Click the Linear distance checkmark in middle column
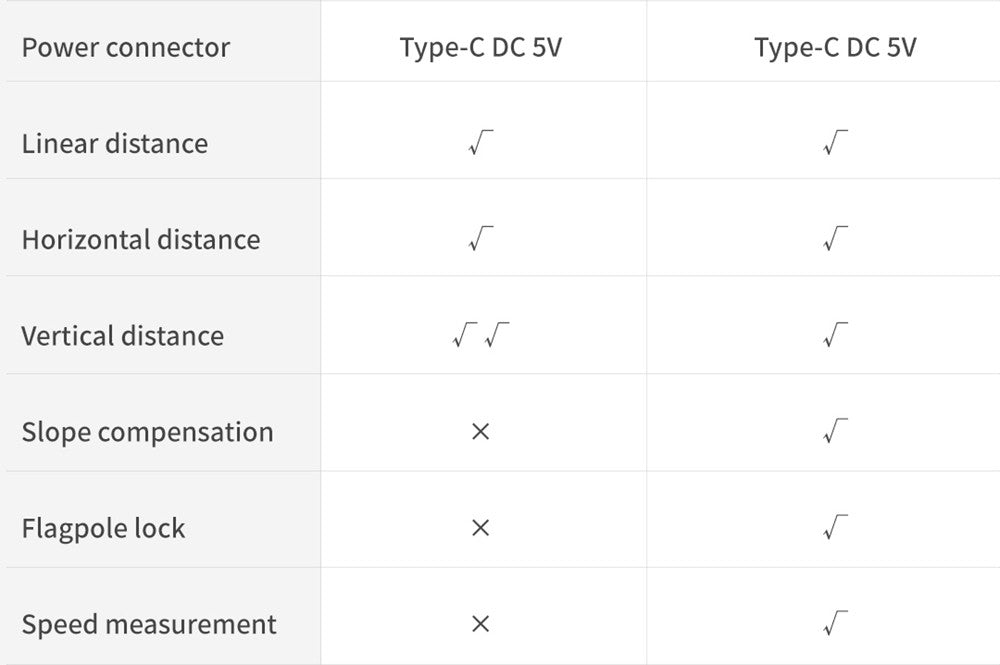Image resolution: width=1000 pixels, height=665 pixels. [480, 144]
